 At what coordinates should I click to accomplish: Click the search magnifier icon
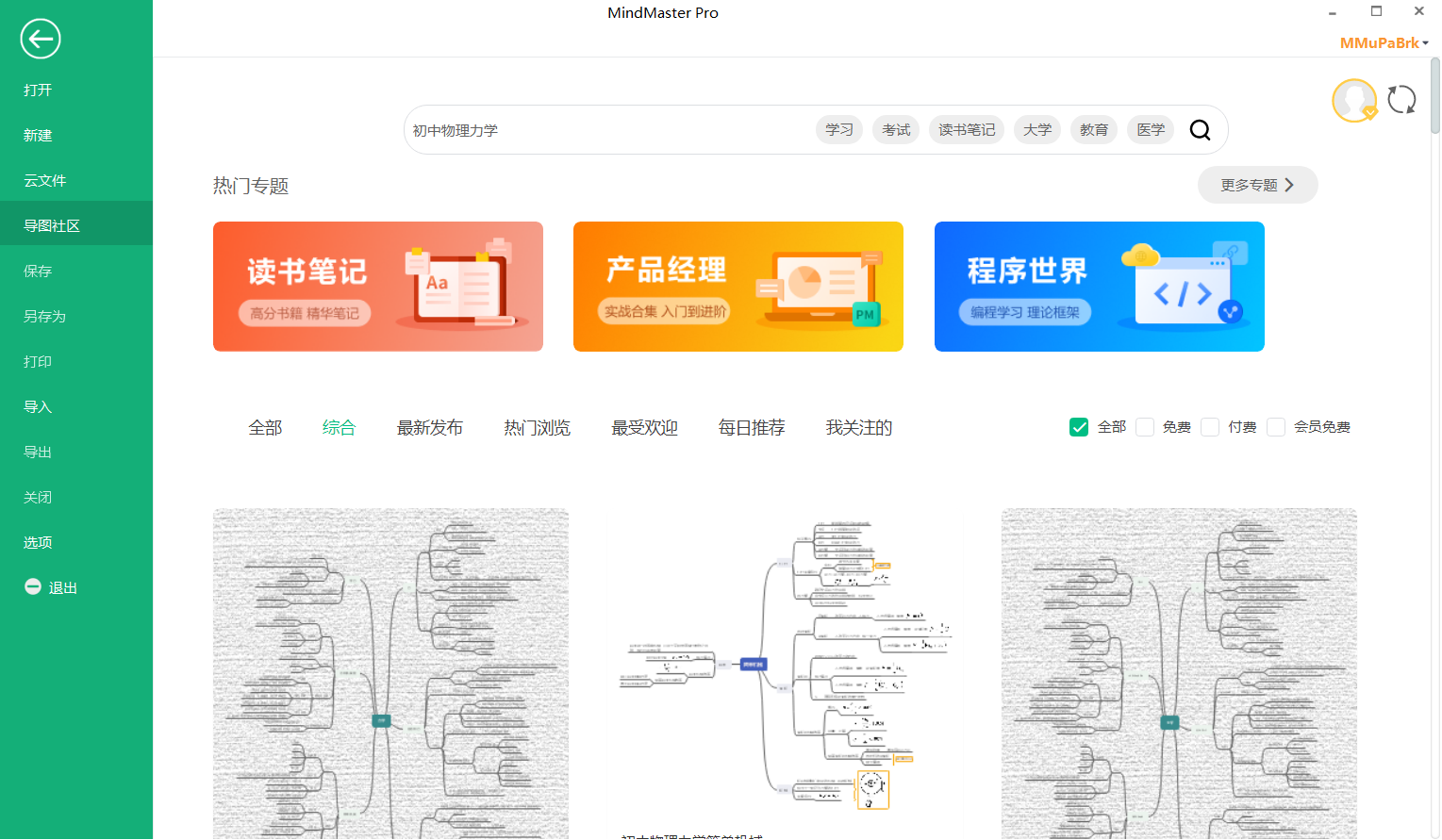click(x=1200, y=130)
